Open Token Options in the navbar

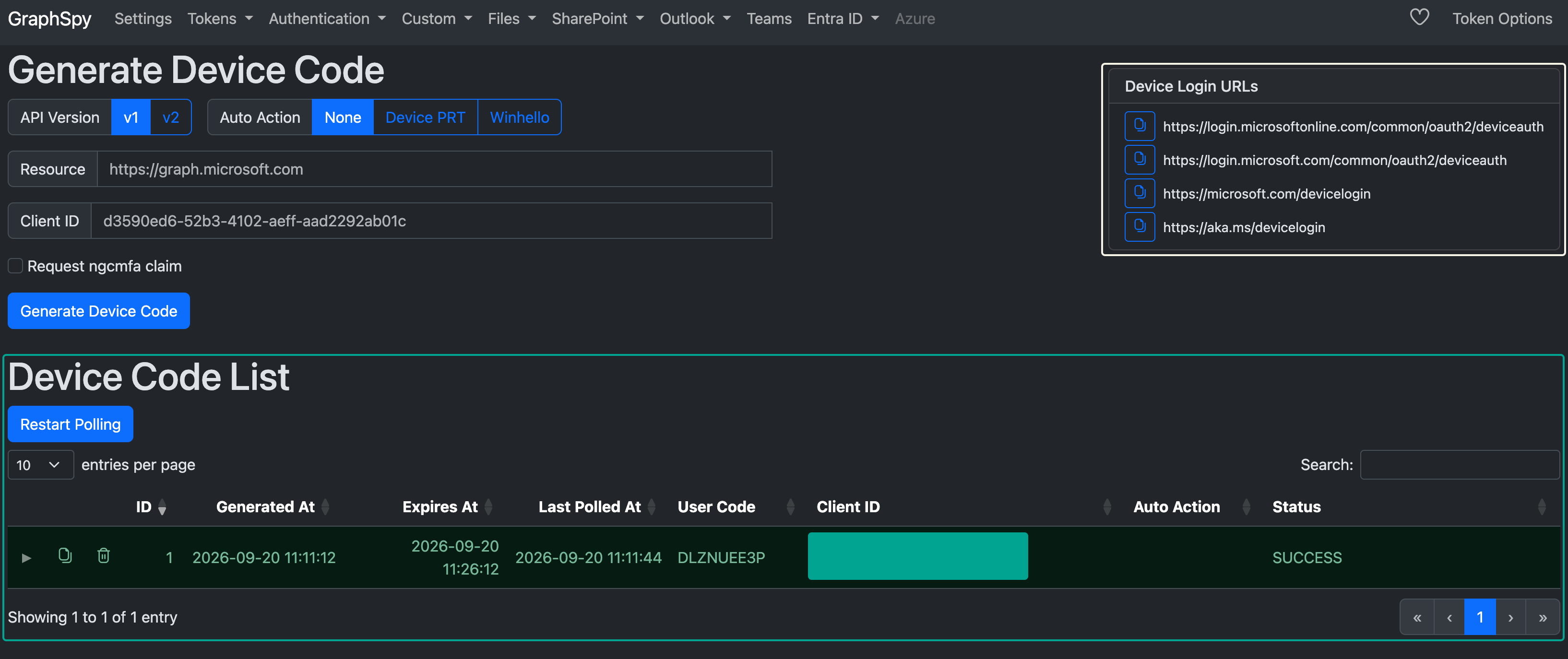[x=1502, y=19]
